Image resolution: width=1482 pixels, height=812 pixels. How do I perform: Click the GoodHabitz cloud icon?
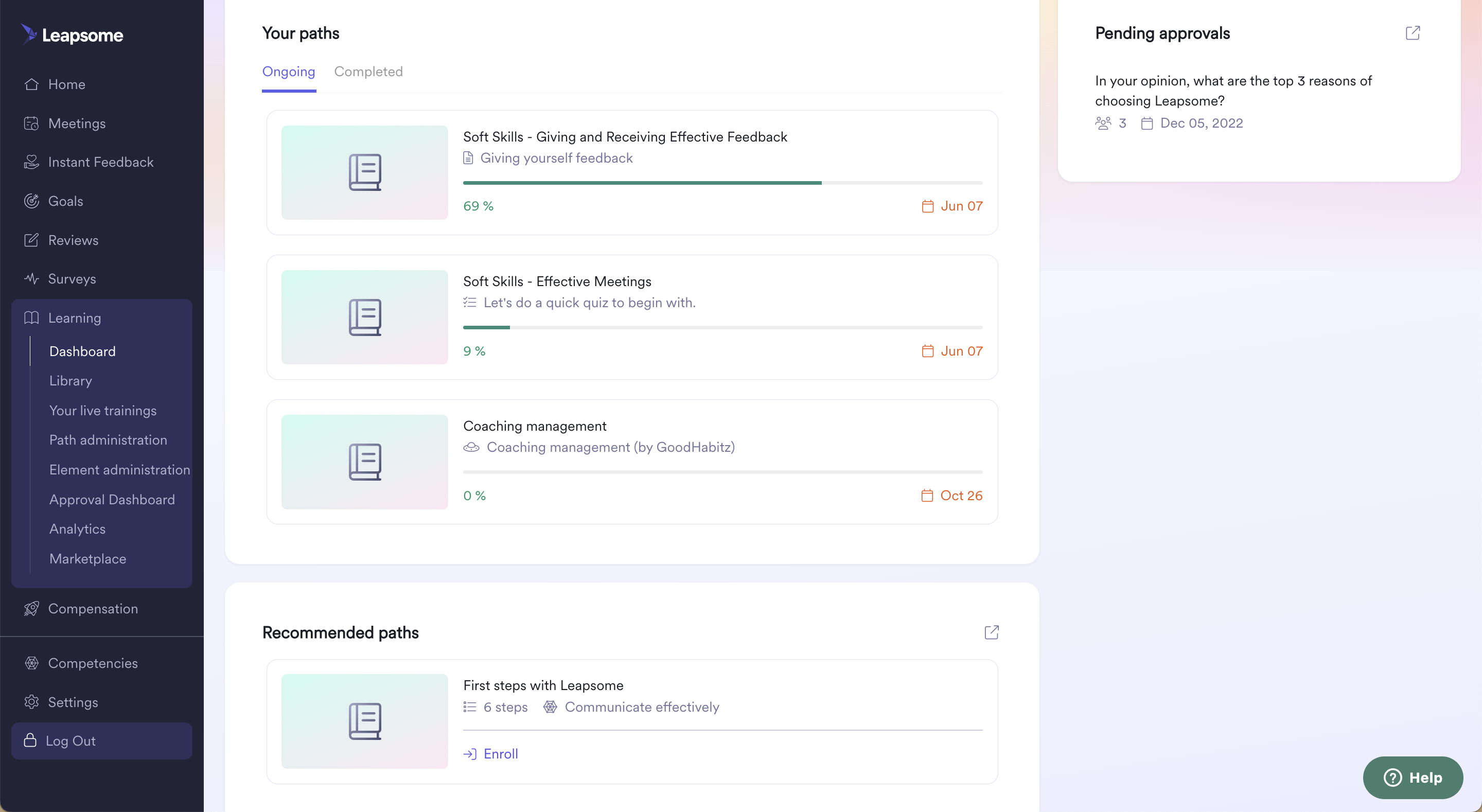[x=471, y=447]
